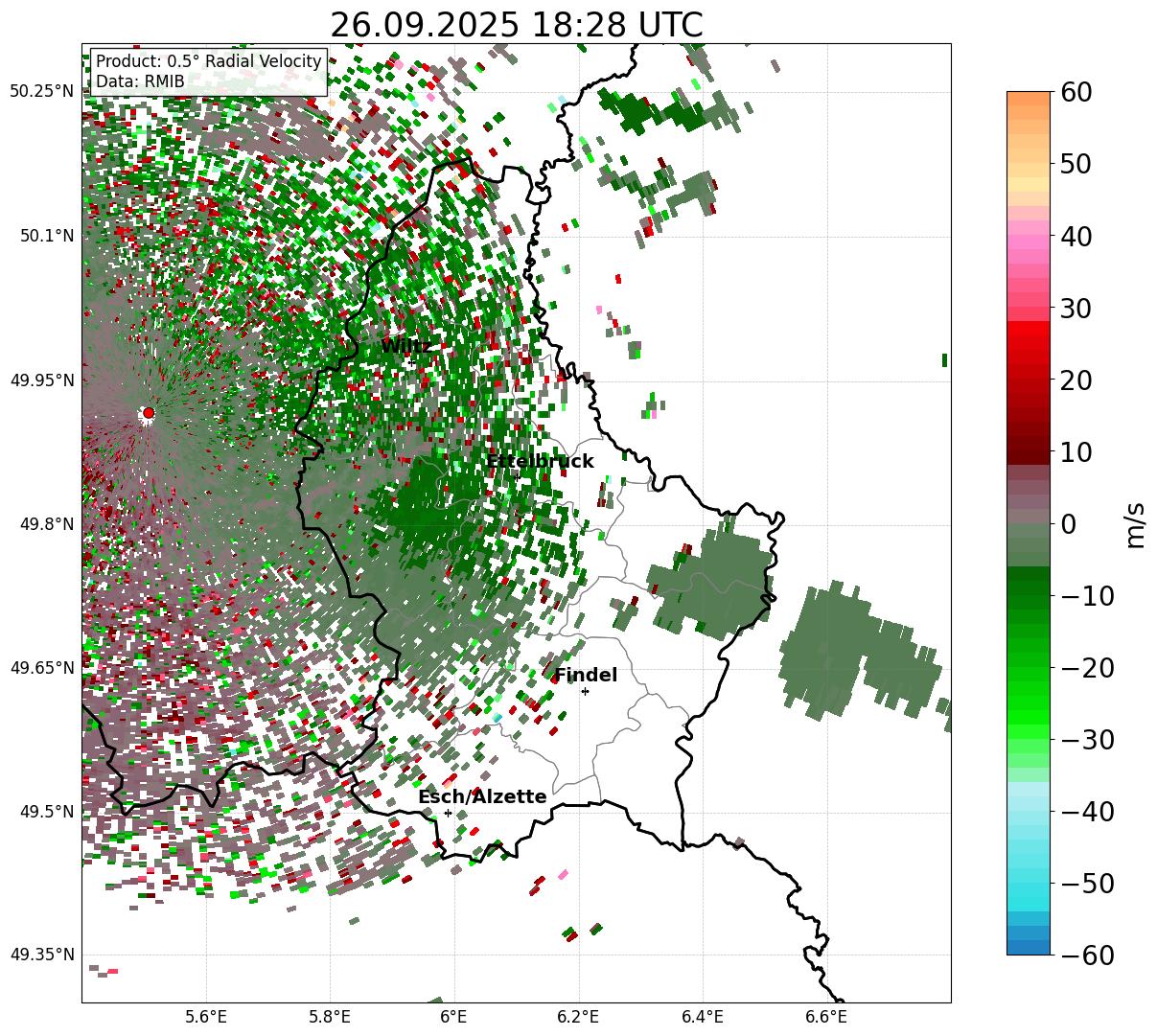The image size is (1157, 1036).
Task: Click the 'm/s' colorbar unit label
Action: tap(1136, 523)
